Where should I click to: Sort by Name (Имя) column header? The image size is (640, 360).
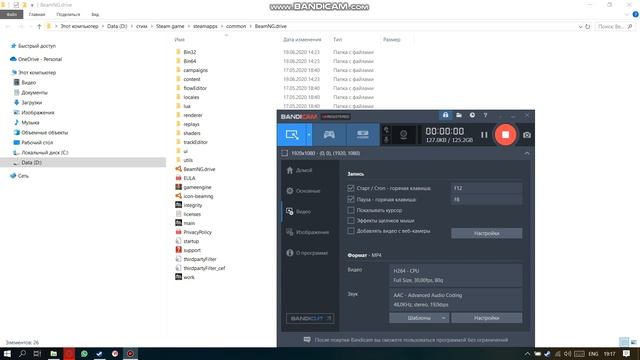pos(180,40)
